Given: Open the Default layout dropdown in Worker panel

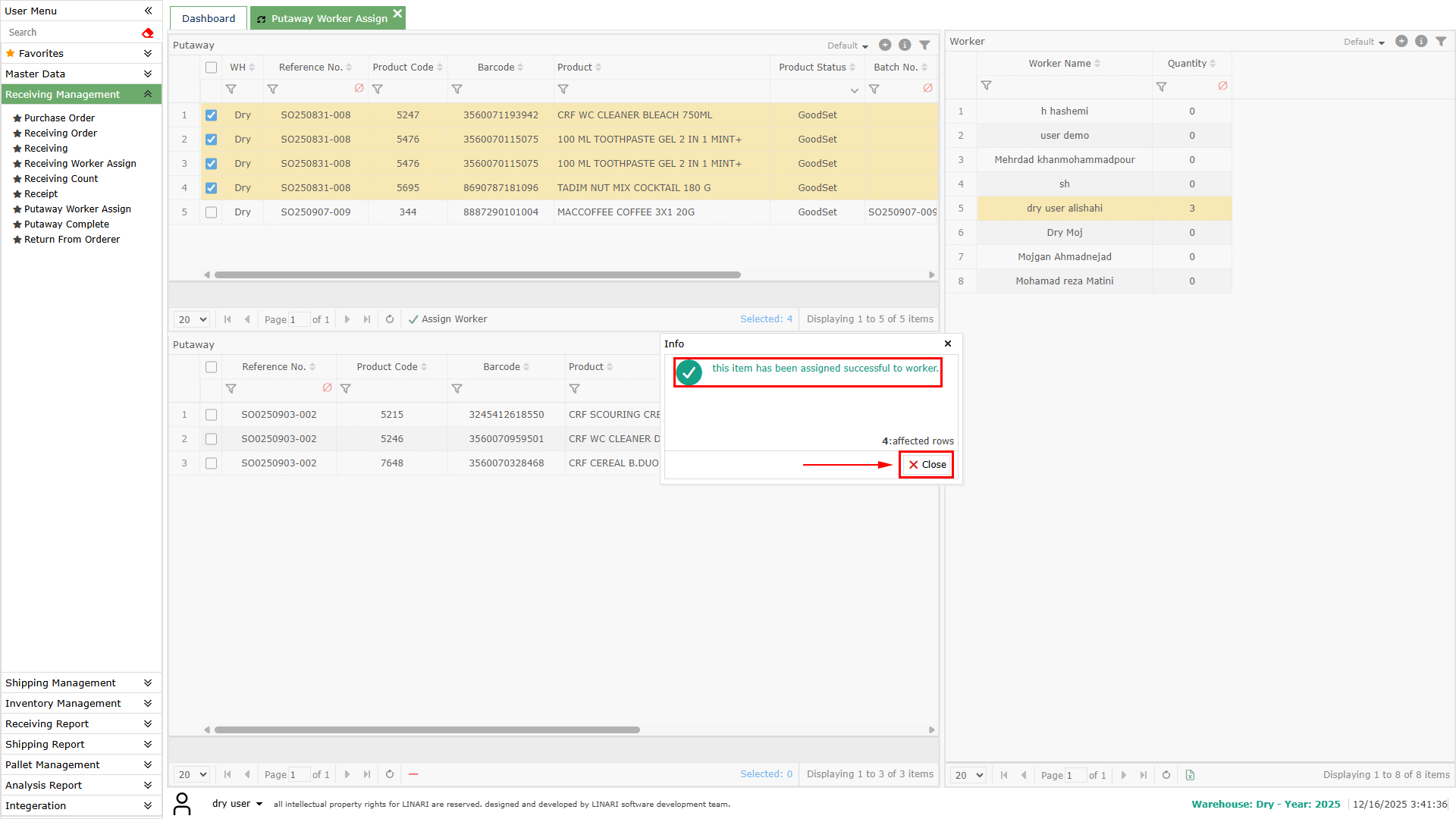Looking at the screenshot, I should (x=1363, y=42).
